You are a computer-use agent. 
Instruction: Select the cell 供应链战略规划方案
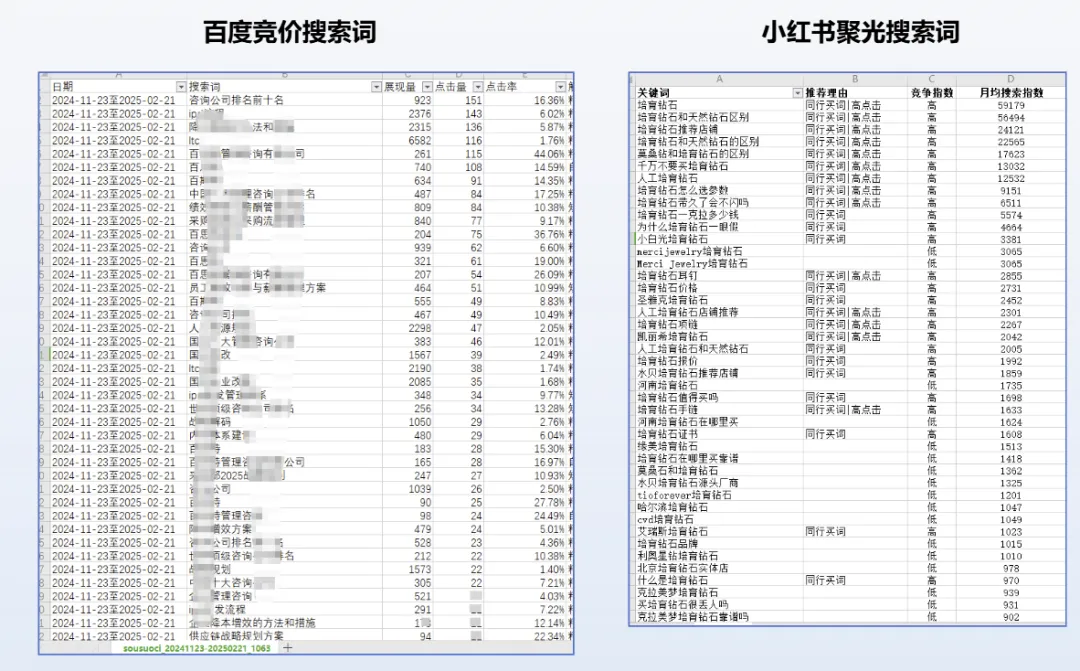pos(284,637)
